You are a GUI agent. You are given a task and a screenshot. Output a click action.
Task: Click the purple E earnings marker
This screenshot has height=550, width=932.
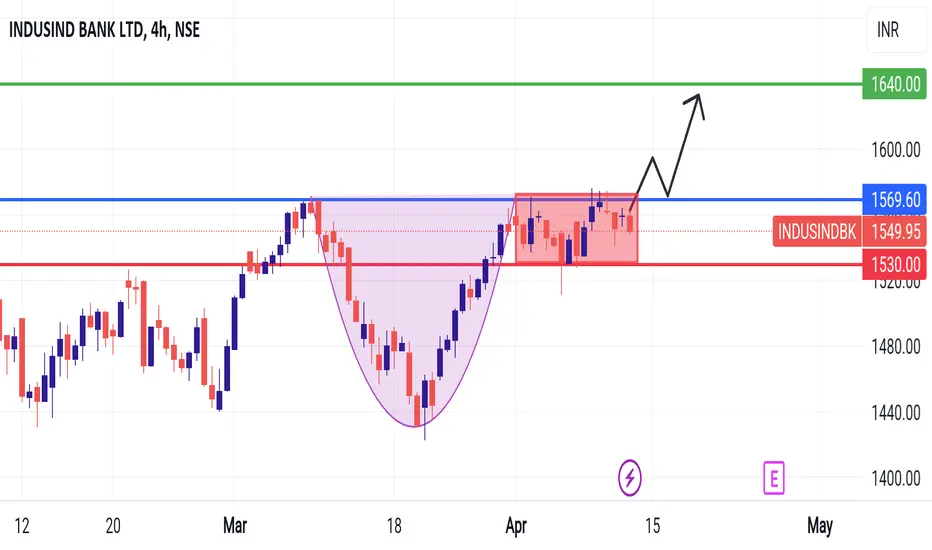[x=774, y=478]
